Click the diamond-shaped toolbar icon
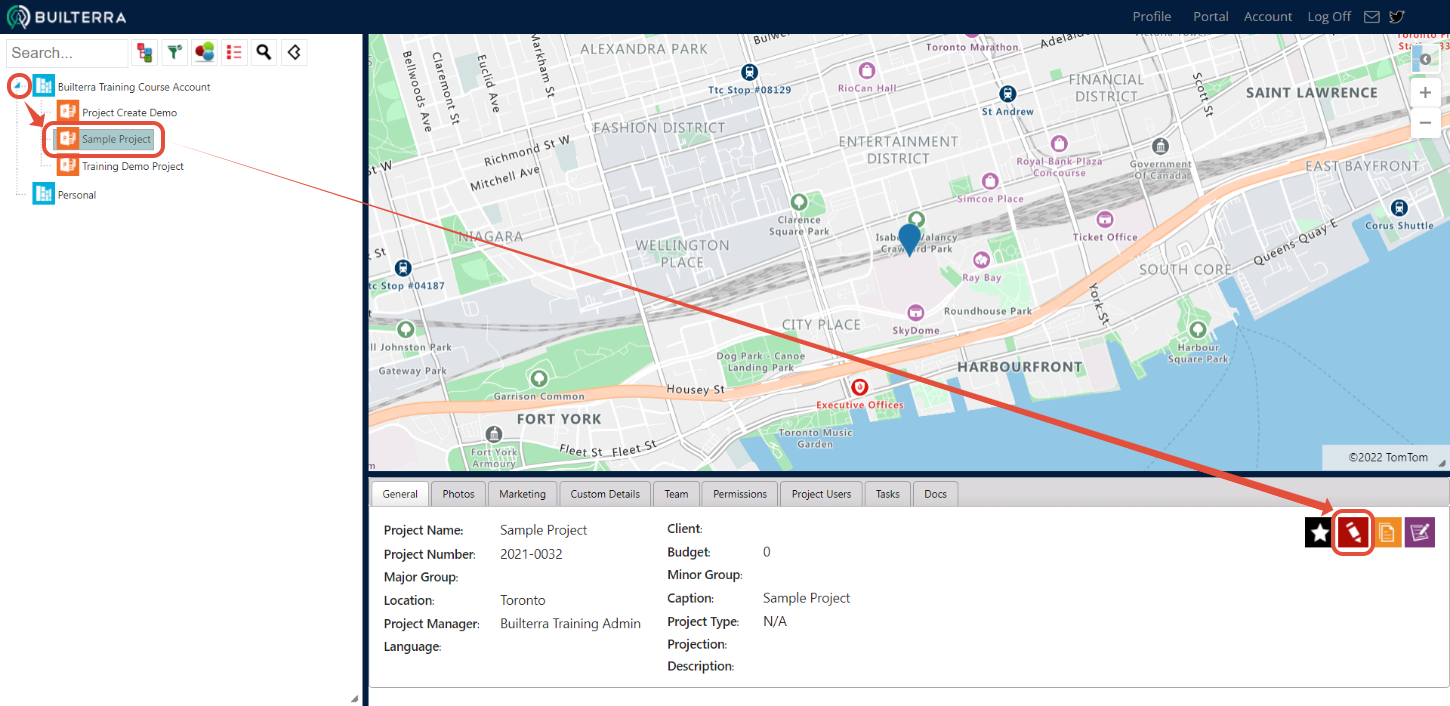This screenshot has width=1450, height=706. click(293, 52)
